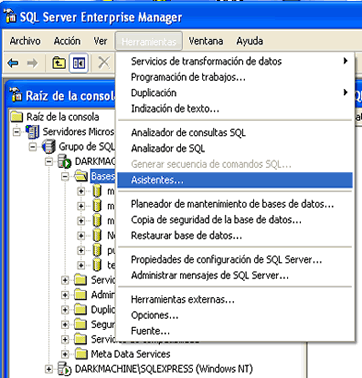
Task: Toggle the console tree show/hide icon
Action: [x=79, y=63]
